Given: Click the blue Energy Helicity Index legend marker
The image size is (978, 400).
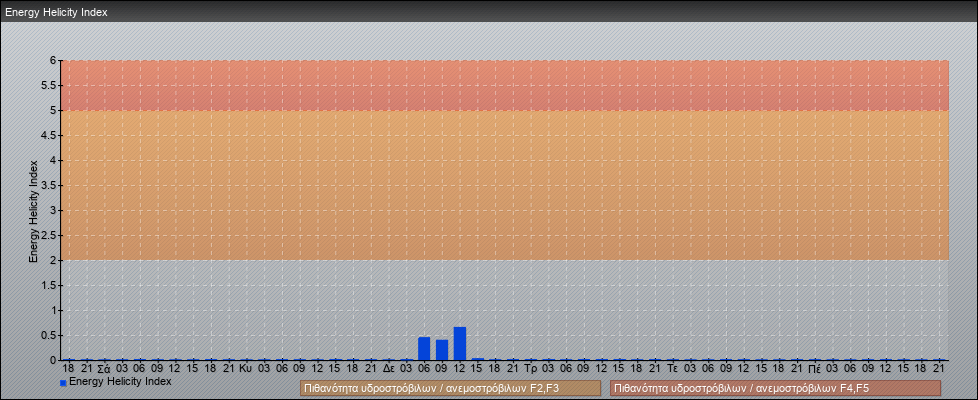Looking at the screenshot, I should [x=63, y=383].
